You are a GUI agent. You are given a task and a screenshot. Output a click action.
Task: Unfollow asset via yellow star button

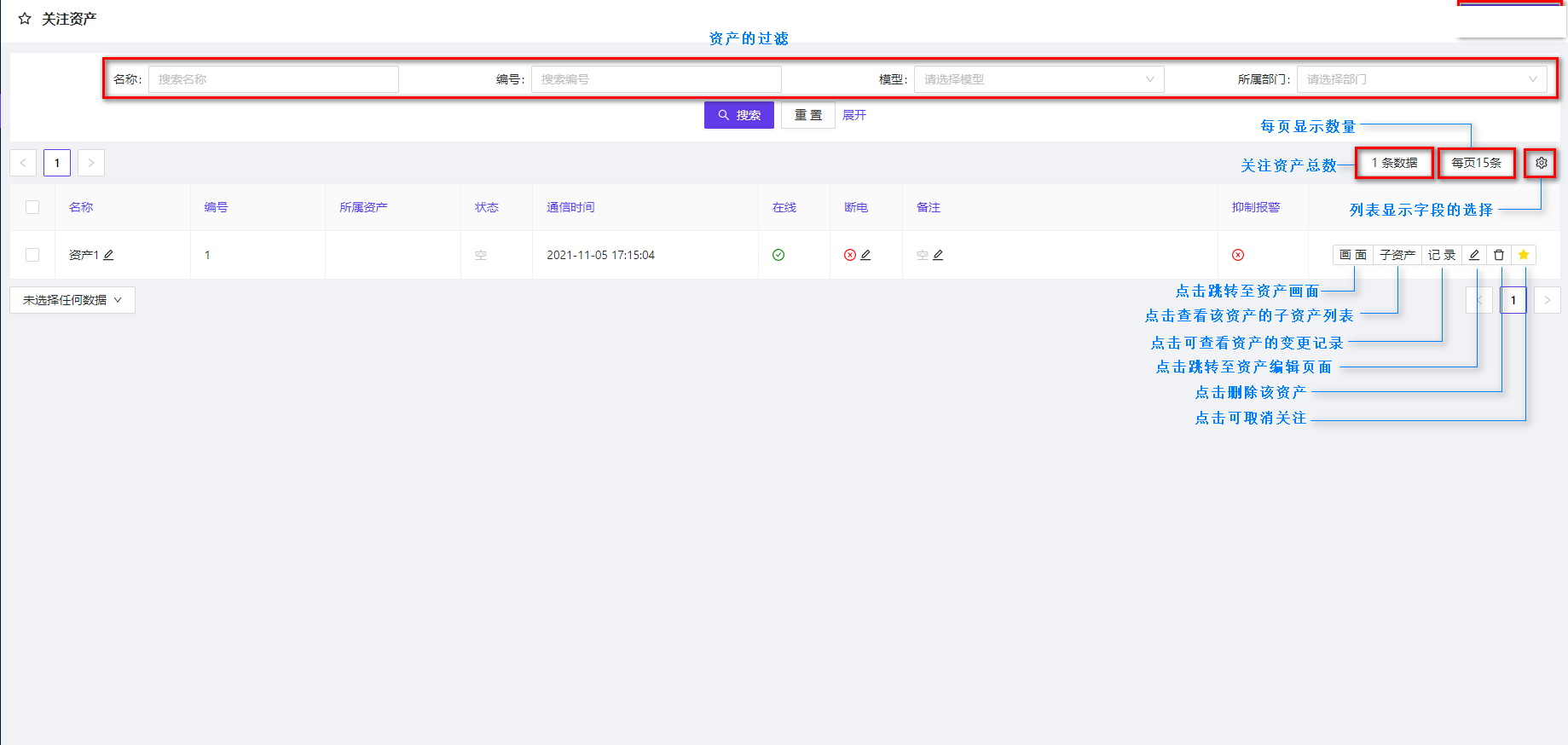tap(1524, 255)
